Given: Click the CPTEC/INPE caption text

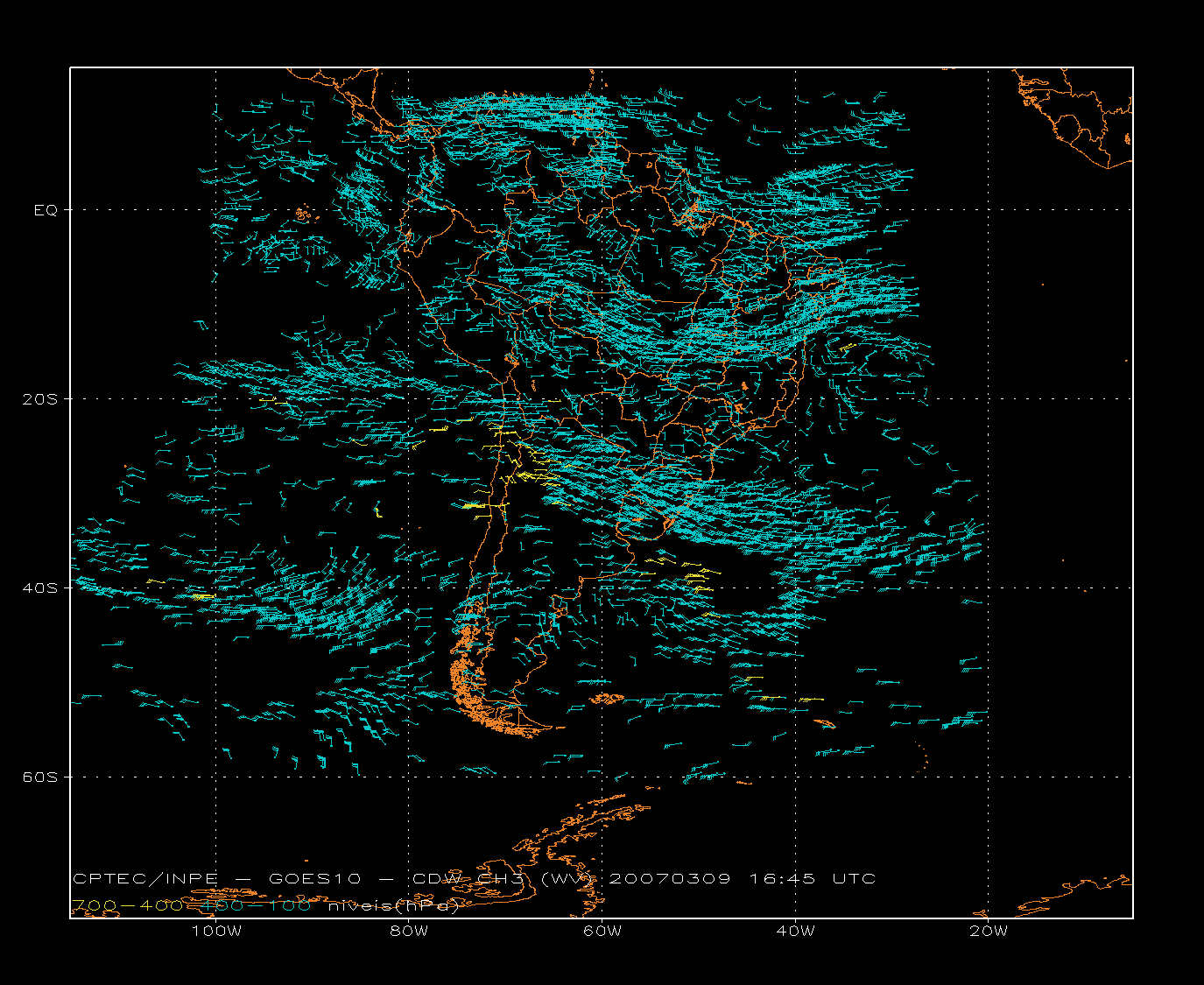Looking at the screenshot, I should (x=144, y=879).
